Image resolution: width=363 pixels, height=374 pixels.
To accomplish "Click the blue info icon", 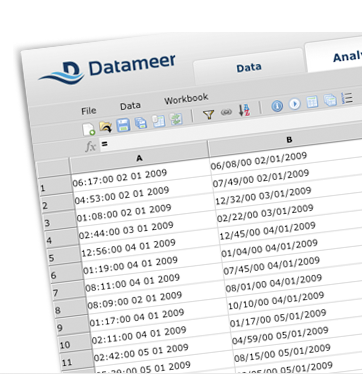I will [277, 106].
